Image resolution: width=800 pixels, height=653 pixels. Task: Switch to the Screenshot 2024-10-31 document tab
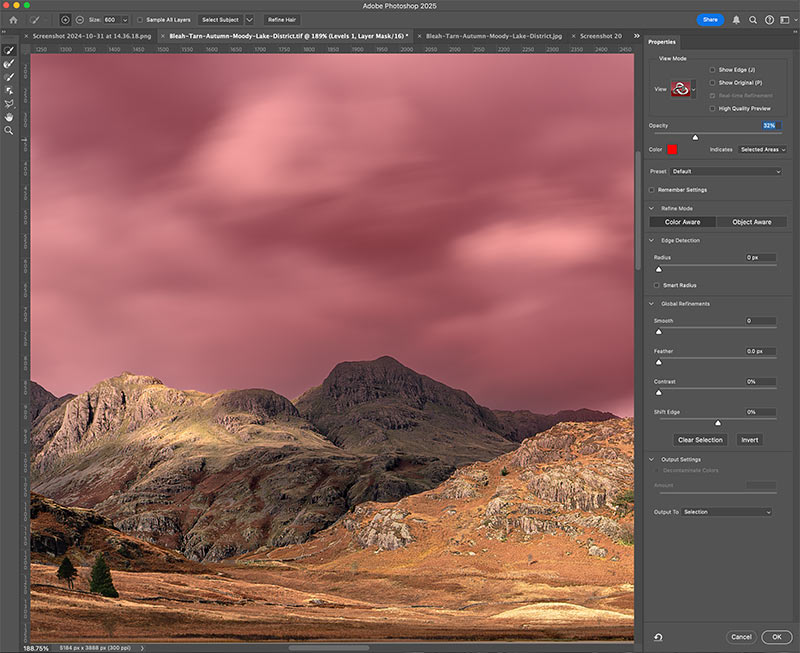[x=93, y=36]
